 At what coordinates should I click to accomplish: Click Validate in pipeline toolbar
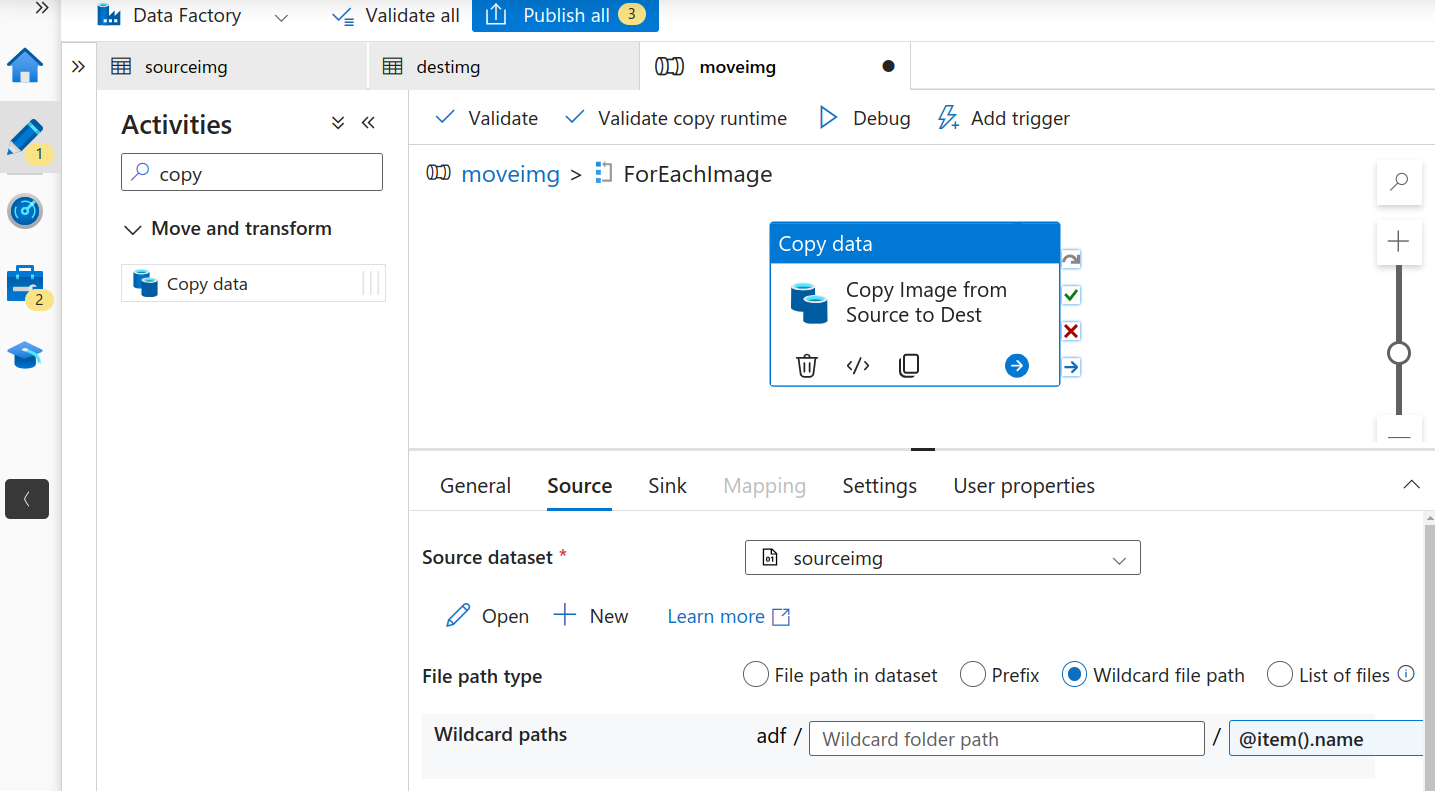487,118
